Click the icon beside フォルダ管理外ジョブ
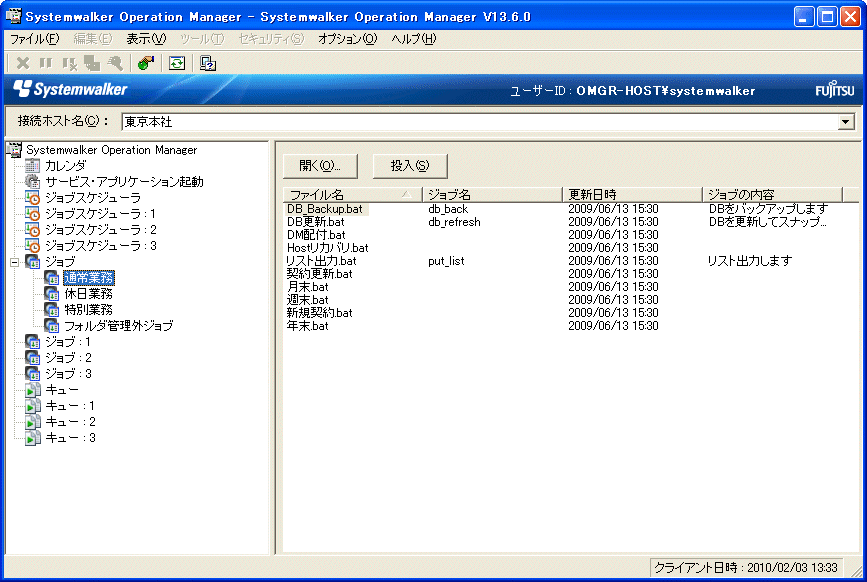The width and height of the screenshot is (867, 582). (51, 326)
